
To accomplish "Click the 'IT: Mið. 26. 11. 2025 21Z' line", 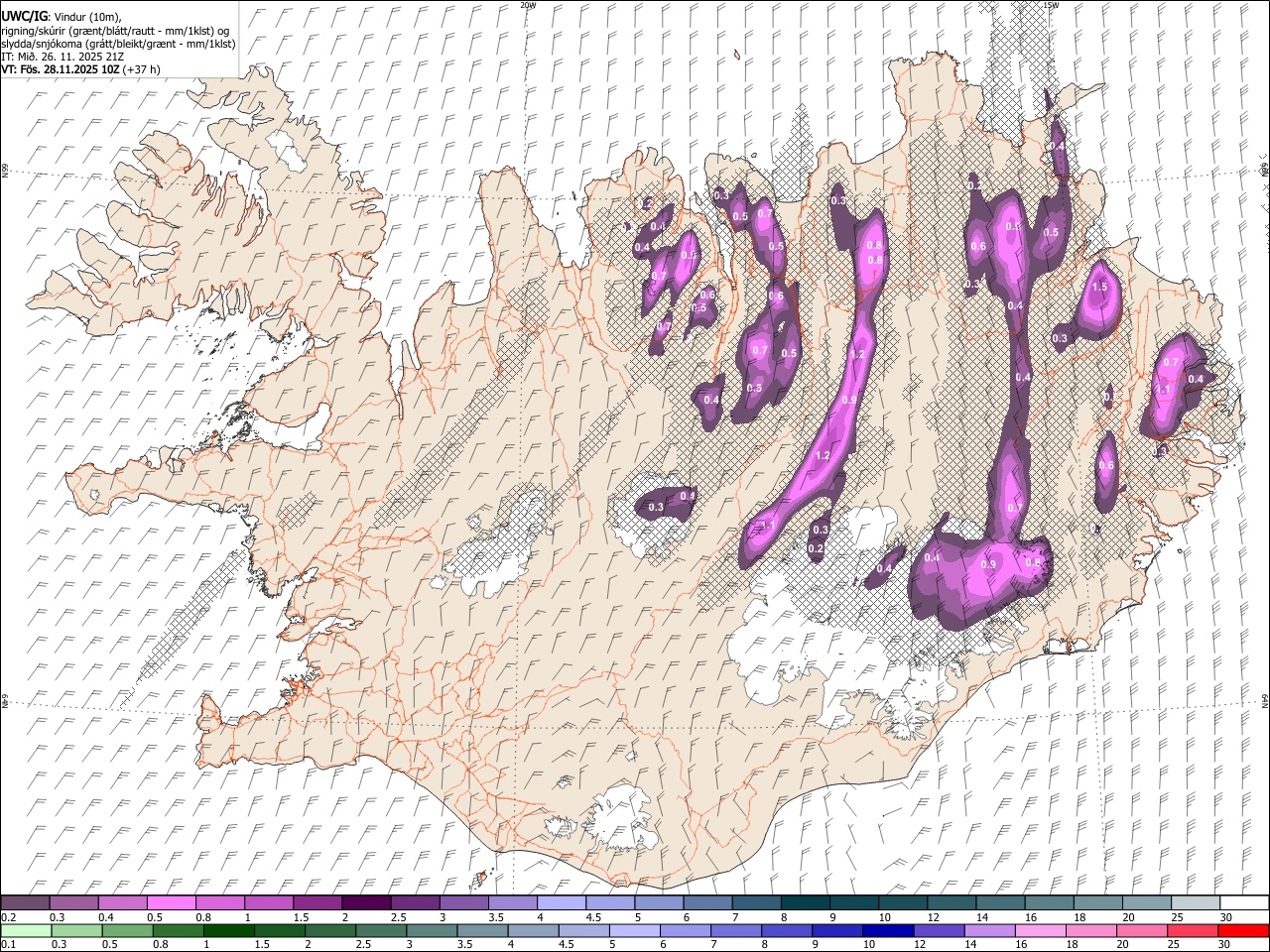I will [63, 57].
